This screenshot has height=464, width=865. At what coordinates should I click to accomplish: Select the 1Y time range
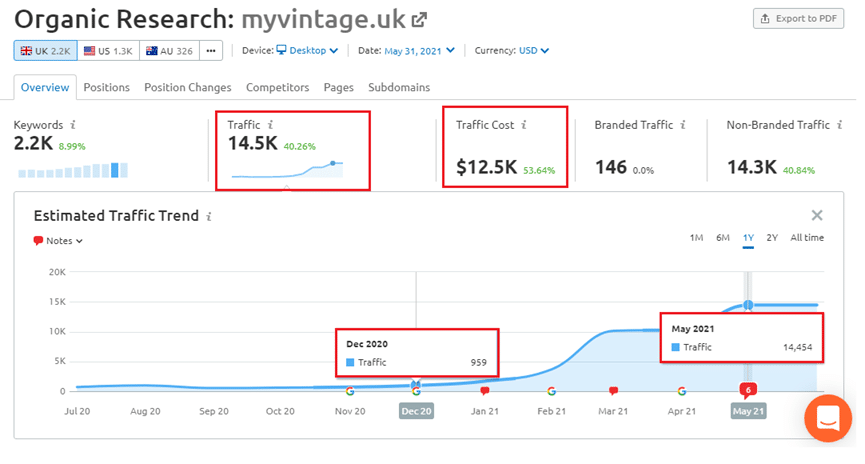pos(748,238)
